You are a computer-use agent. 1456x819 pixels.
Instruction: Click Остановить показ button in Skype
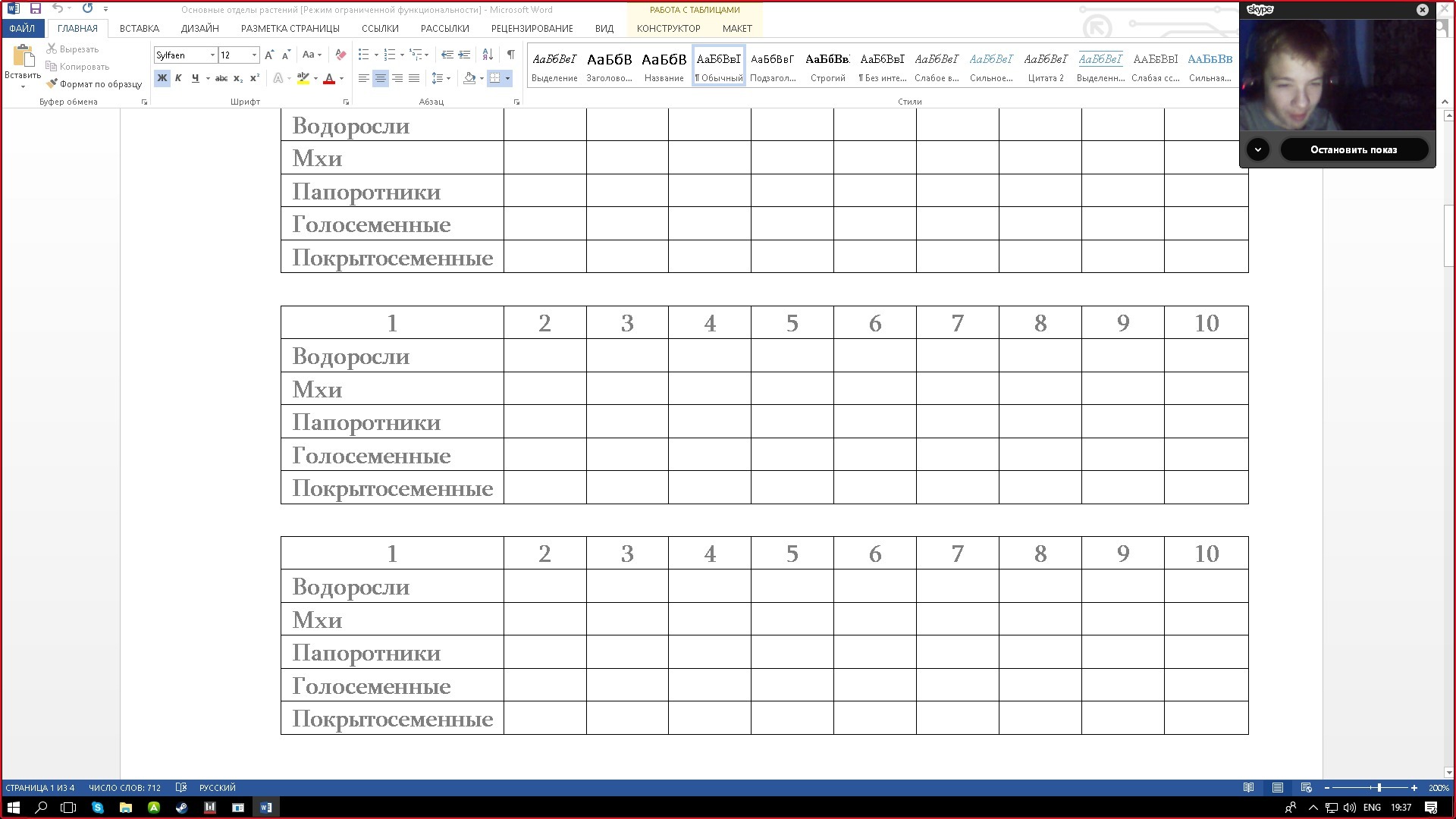[1353, 149]
